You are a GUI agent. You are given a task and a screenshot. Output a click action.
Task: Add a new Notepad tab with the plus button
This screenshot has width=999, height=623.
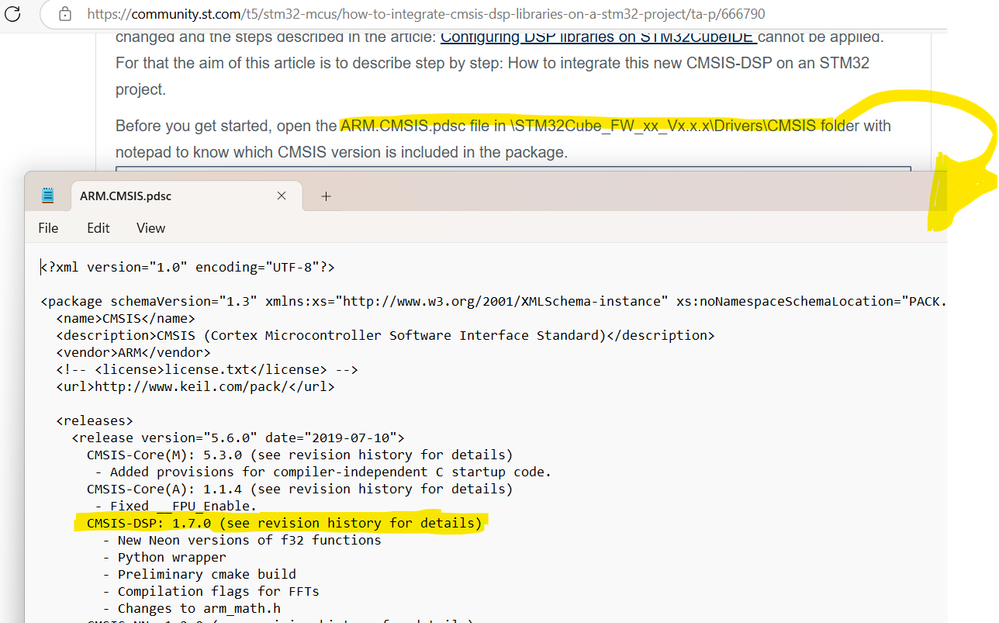point(326,196)
